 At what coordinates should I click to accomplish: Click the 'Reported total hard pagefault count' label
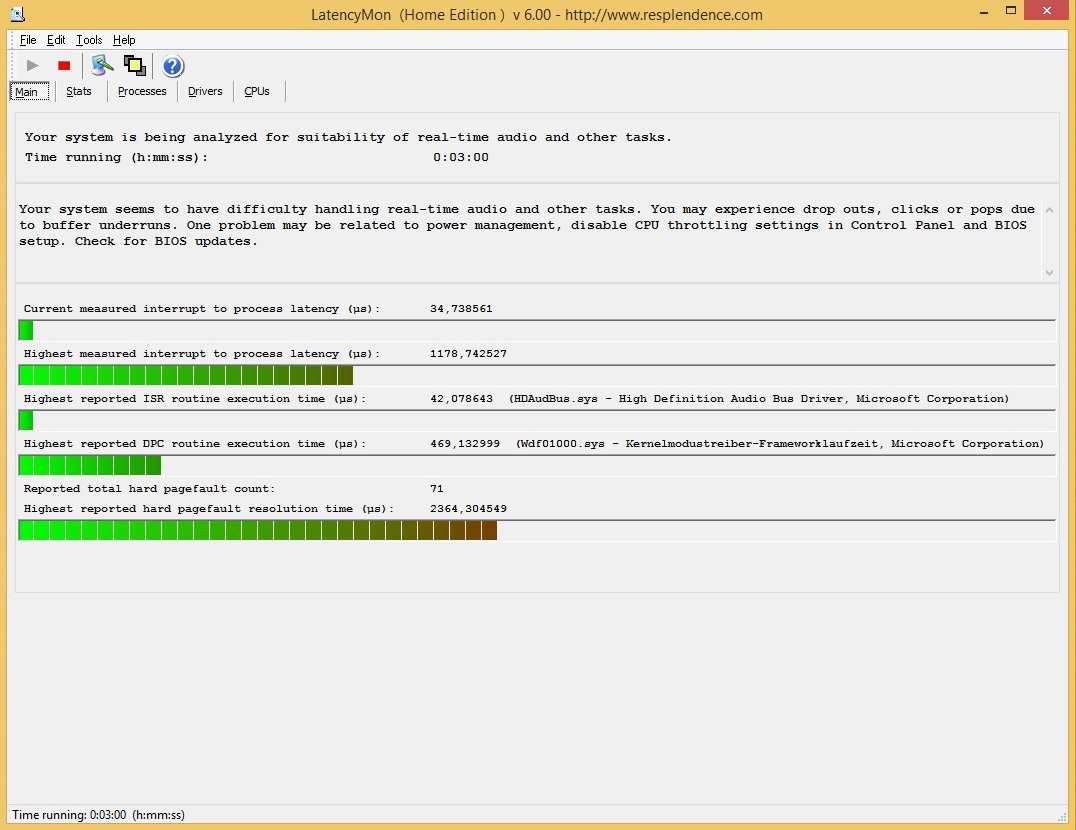pyautogui.click(x=149, y=488)
